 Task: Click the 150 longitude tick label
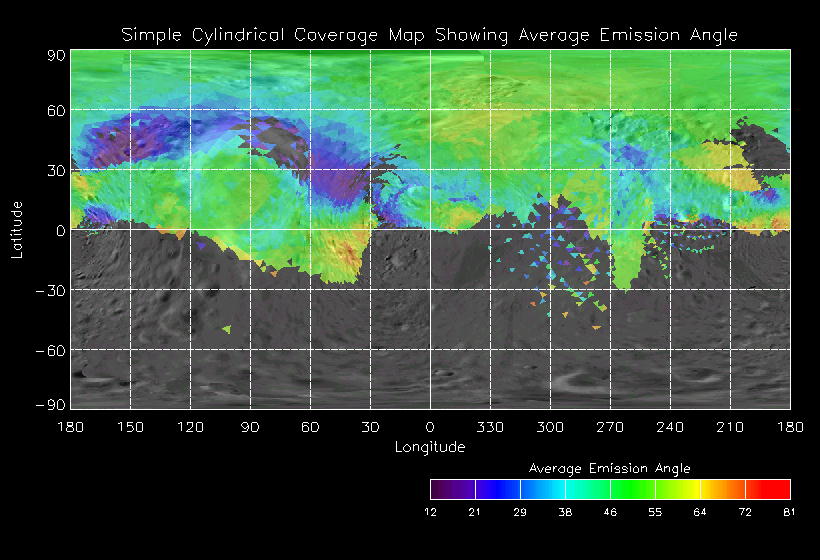pyautogui.click(x=130, y=427)
